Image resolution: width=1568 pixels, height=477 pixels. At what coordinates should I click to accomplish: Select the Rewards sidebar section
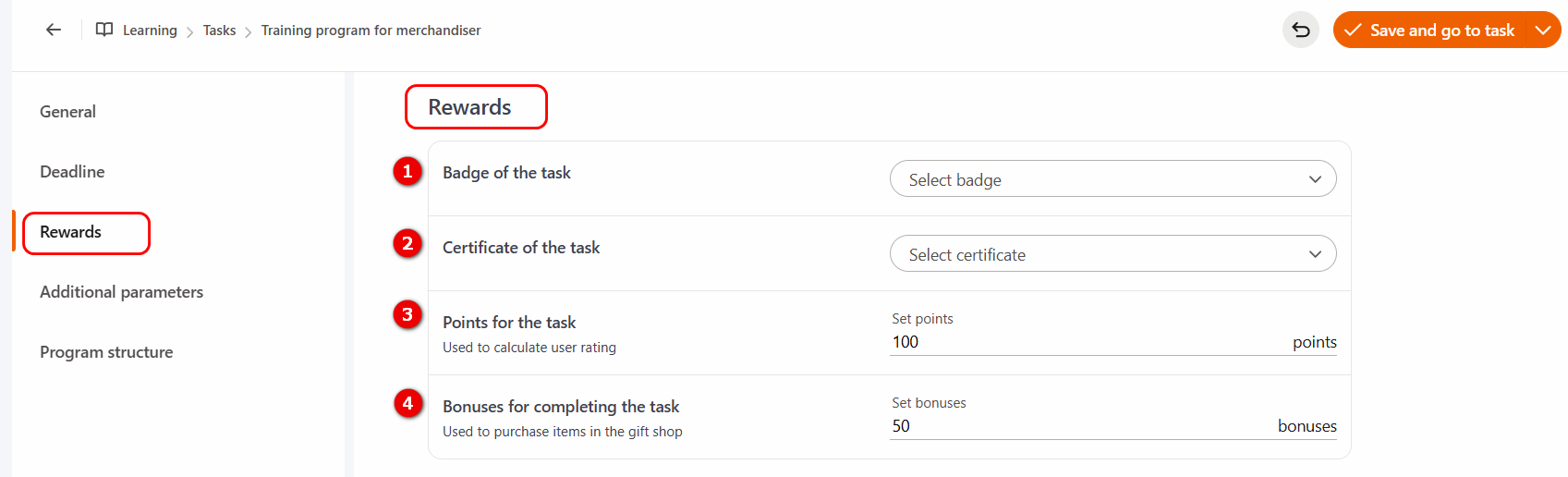71,232
